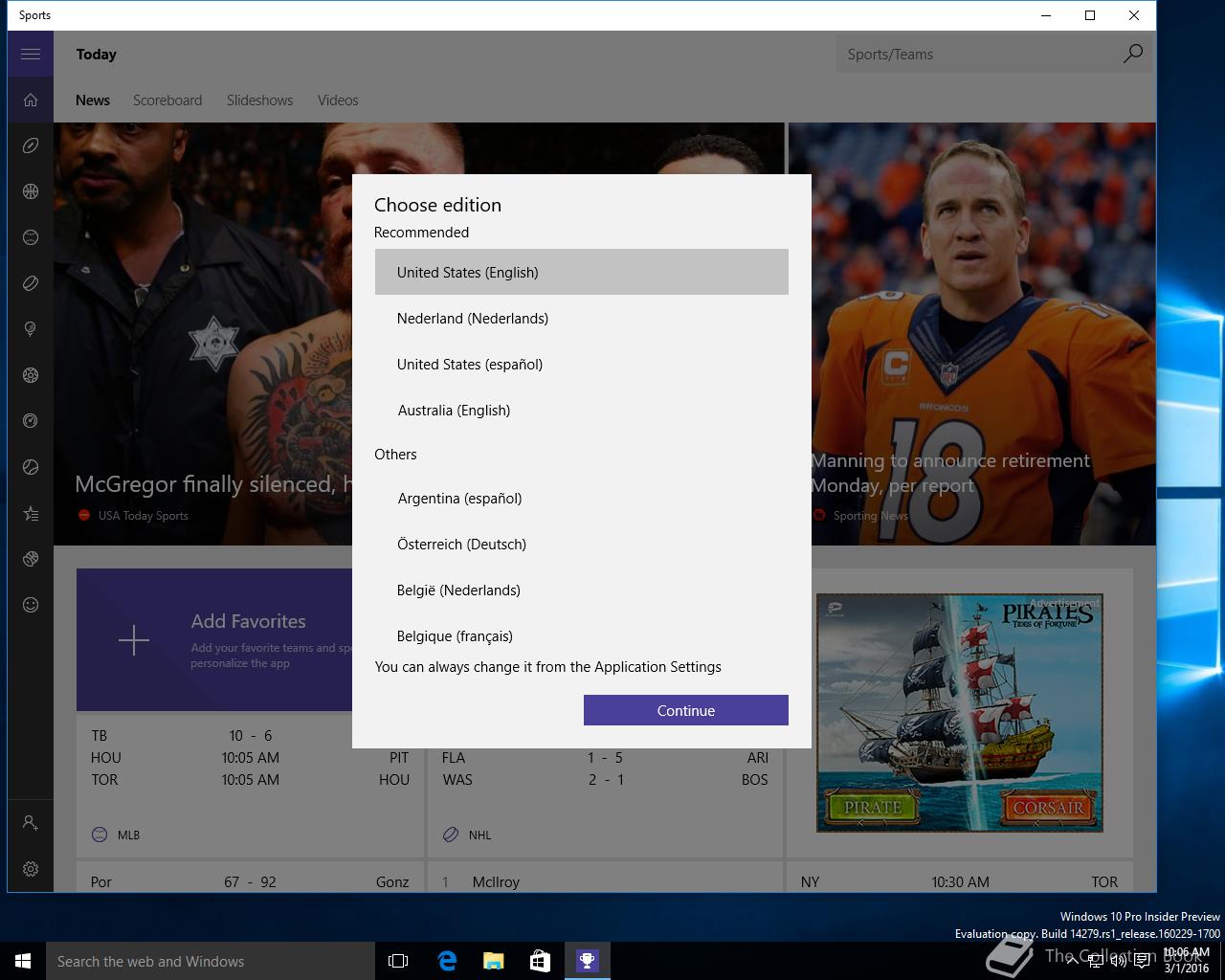The width and height of the screenshot is (1225, 980).
Task: Click the Windows taskbar search box
Action: (211, 961)
